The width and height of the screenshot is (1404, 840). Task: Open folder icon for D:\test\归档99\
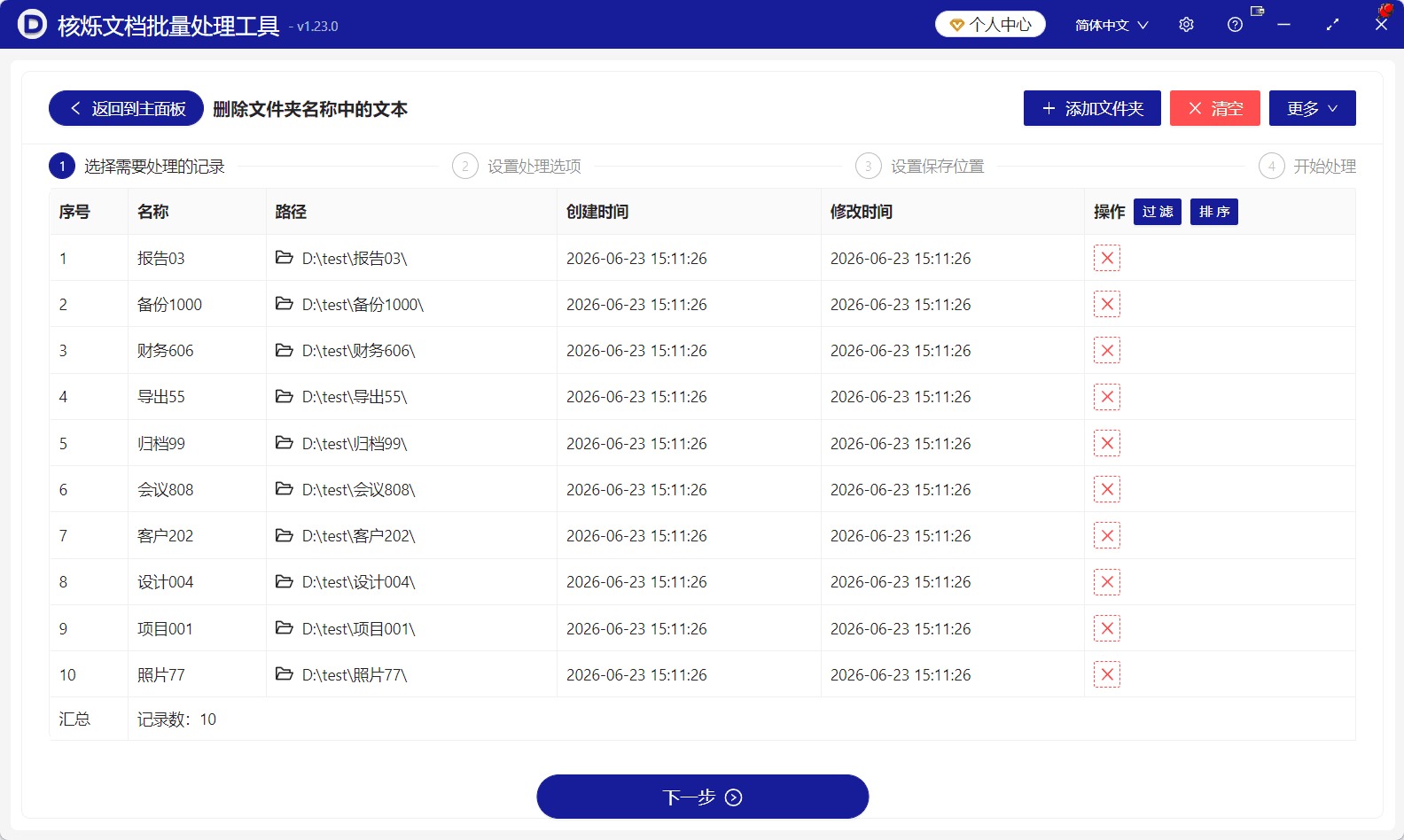point(284,442)
